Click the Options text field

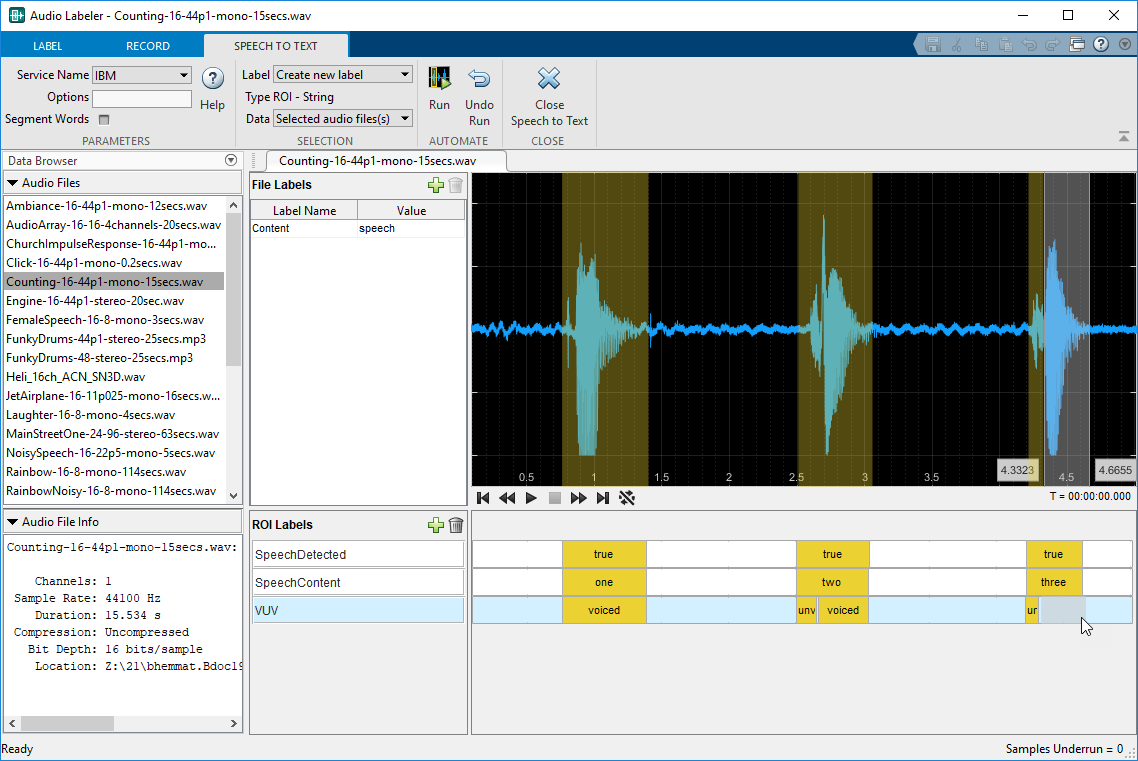141,98
